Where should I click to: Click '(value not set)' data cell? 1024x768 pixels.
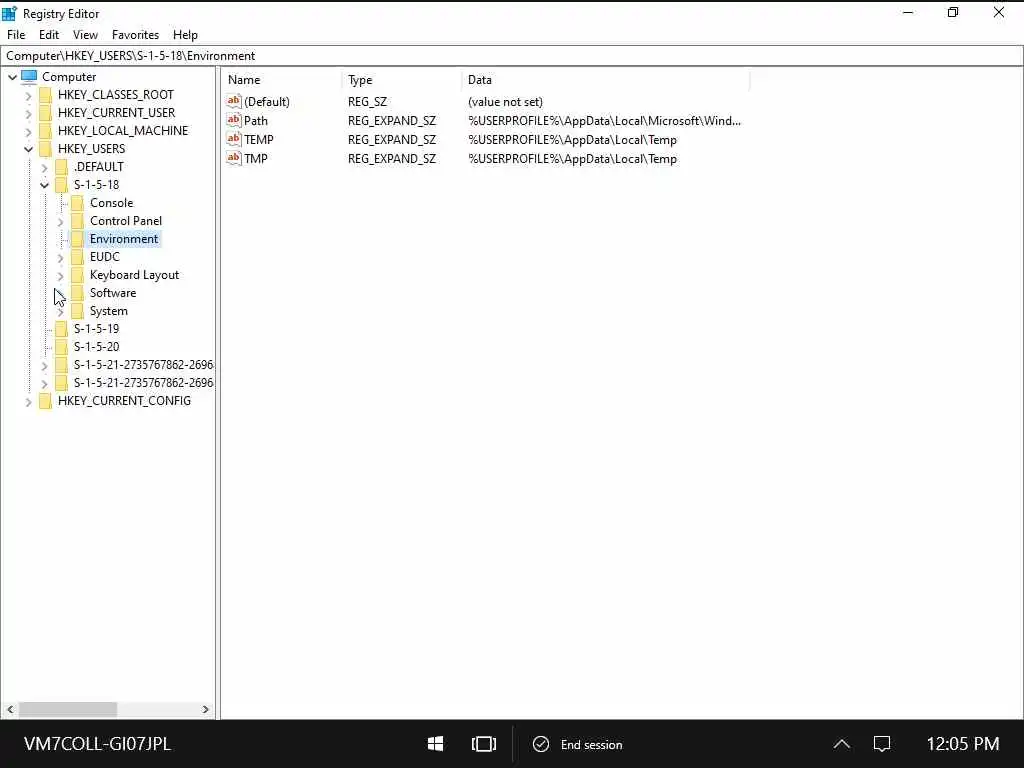(505, 101)
